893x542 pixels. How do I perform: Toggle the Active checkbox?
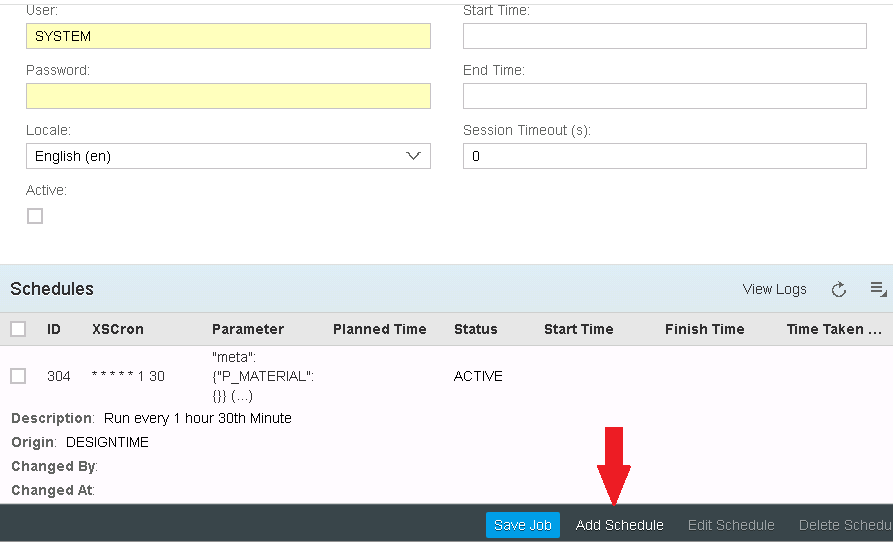[35, 216]
